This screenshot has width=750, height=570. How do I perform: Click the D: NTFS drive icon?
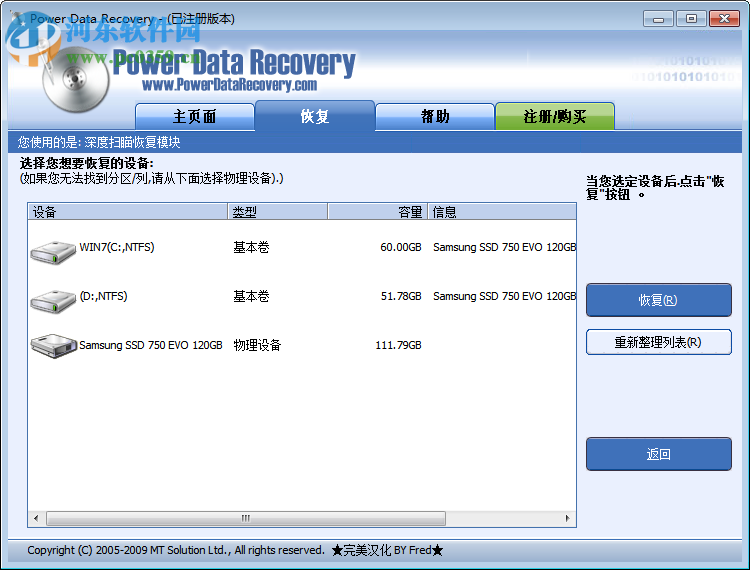click(53, 301)
